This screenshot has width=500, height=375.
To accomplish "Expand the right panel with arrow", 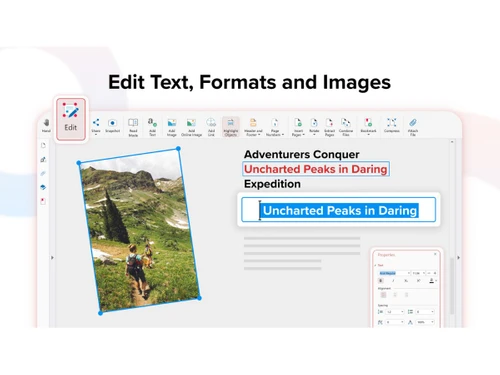I will tap(458, 258).
